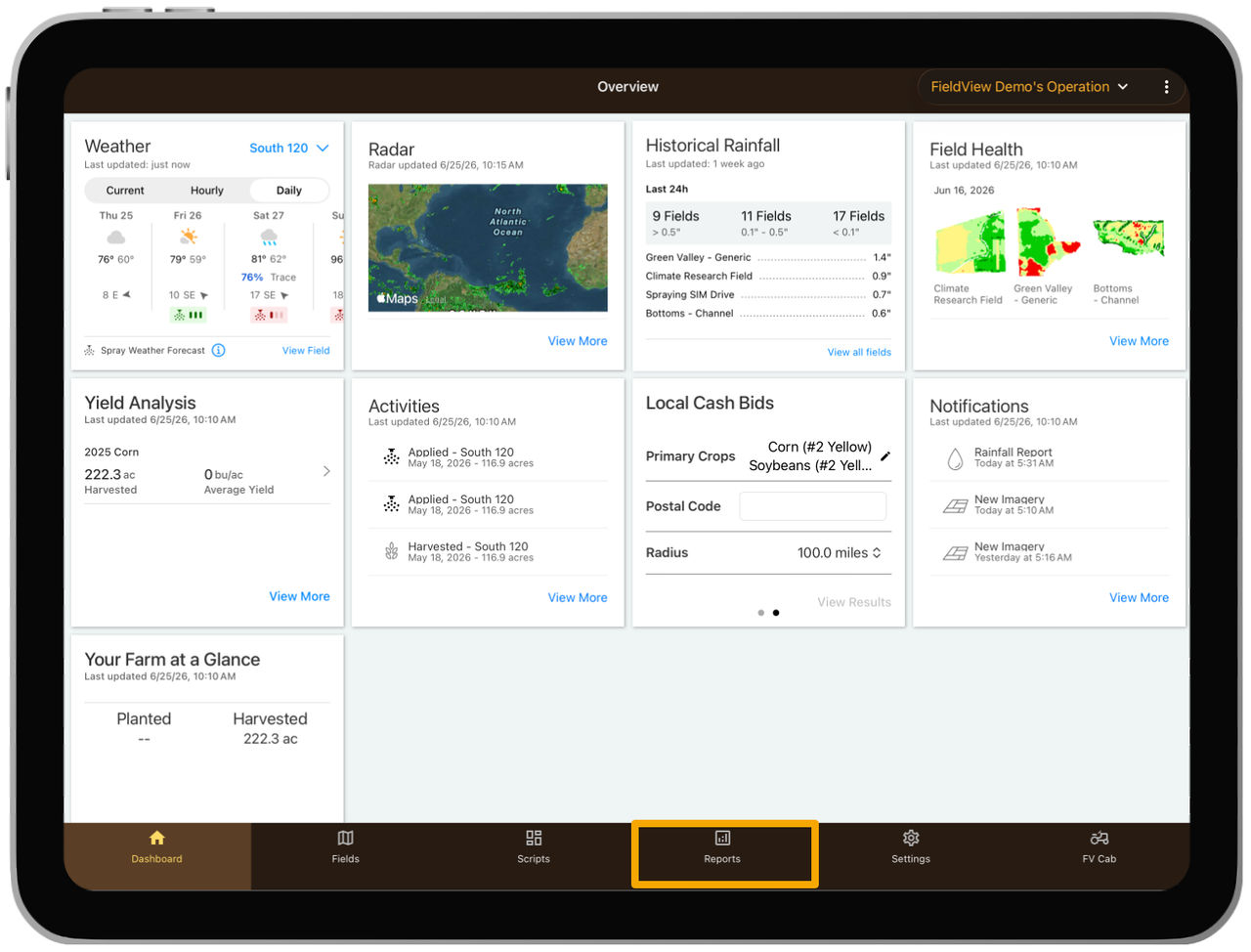Click the Spray Weather Forecast sprayer icon
The image size is (1251, 952).
(x=90, y=350)
